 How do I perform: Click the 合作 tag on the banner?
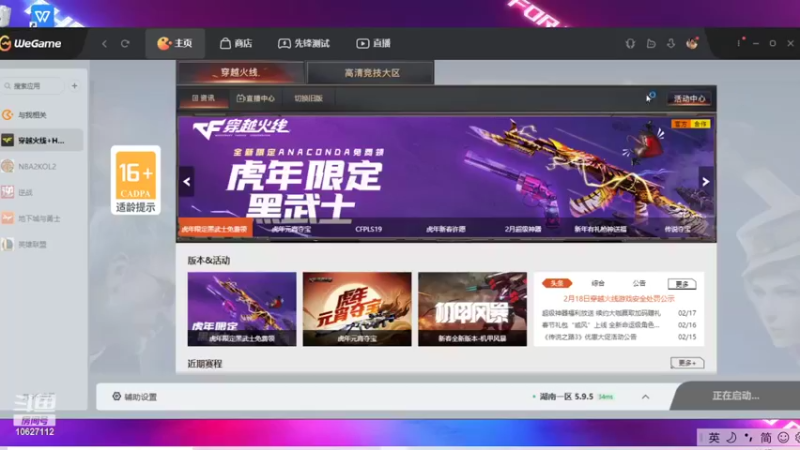tap(701, 124)
